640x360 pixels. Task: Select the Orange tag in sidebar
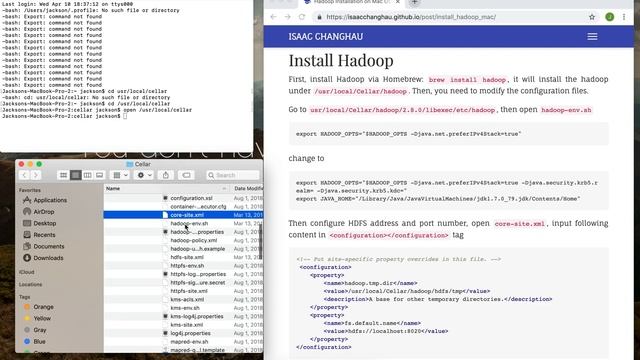point(39,307)
